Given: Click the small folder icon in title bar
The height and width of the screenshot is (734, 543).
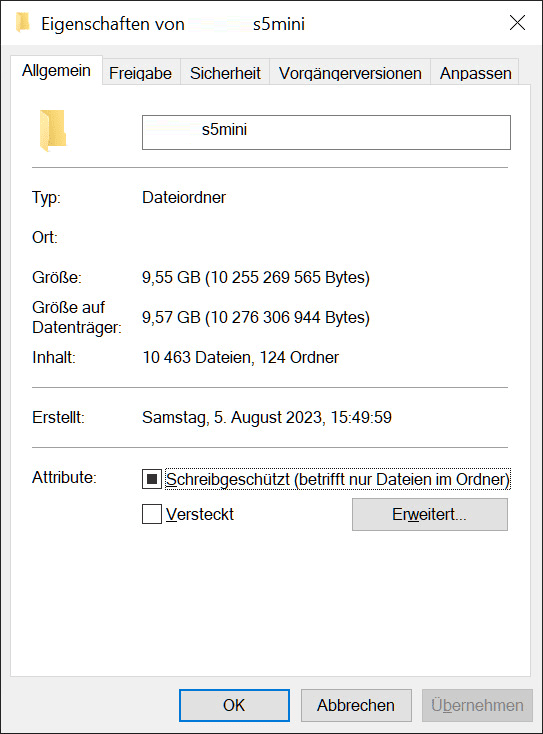Looking at the screenshot, I should [x=22, y=22].
